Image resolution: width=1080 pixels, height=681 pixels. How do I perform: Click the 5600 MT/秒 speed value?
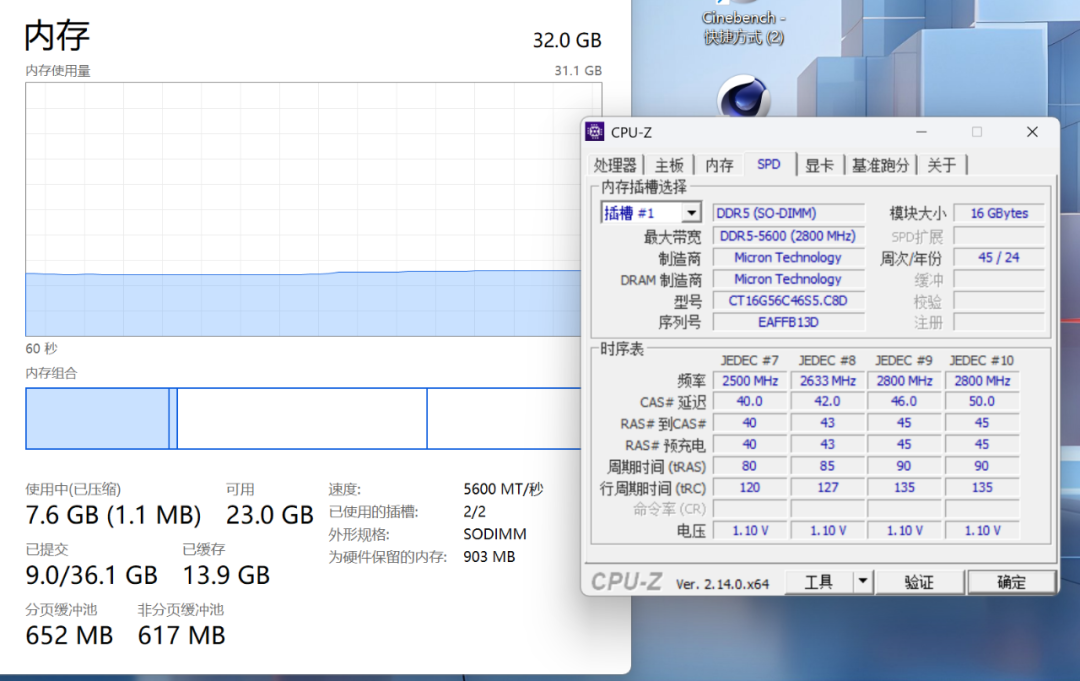pyautogui.click(x=503, y=490)
